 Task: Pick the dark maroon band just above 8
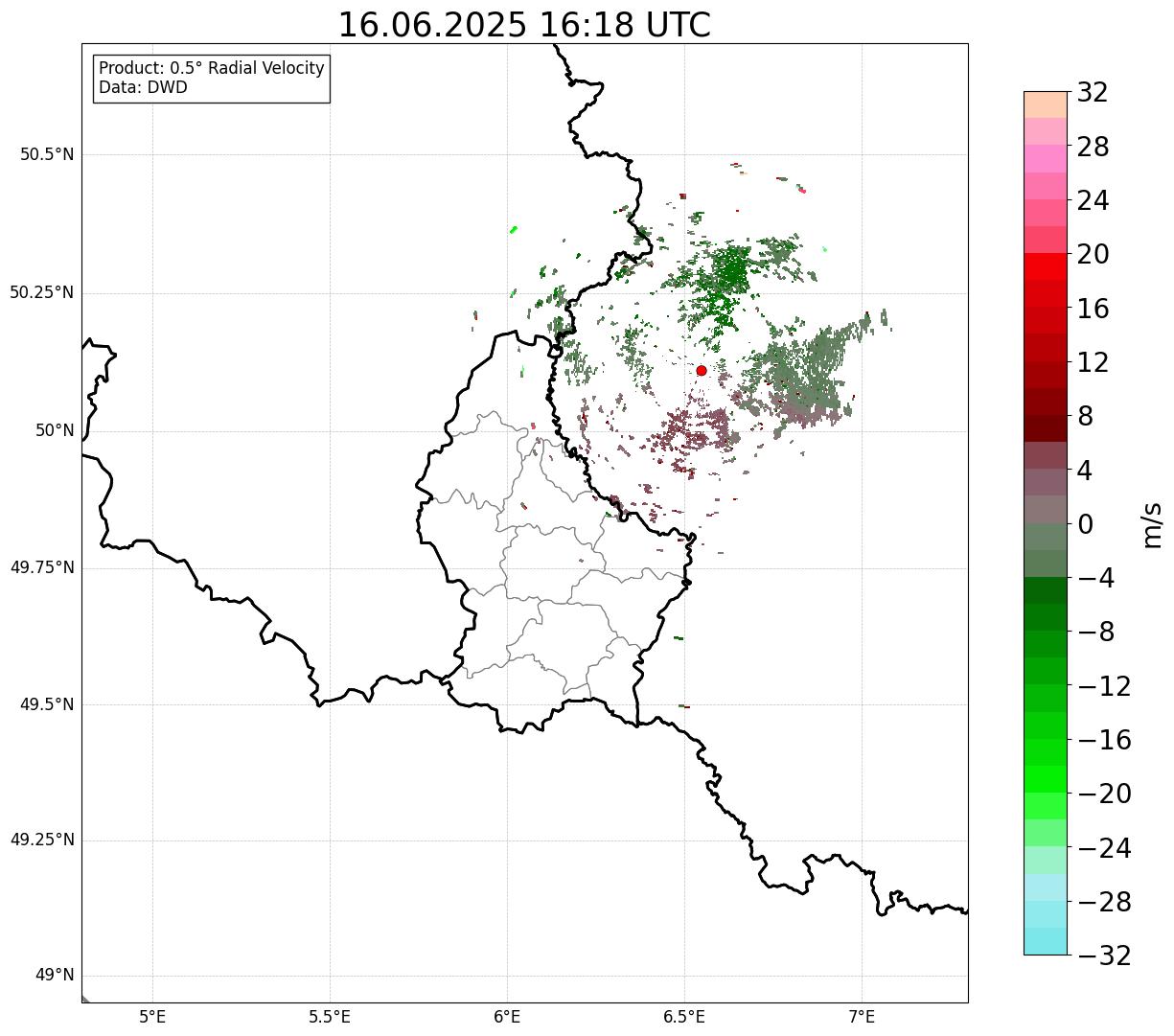click(x=1046, y=403)
